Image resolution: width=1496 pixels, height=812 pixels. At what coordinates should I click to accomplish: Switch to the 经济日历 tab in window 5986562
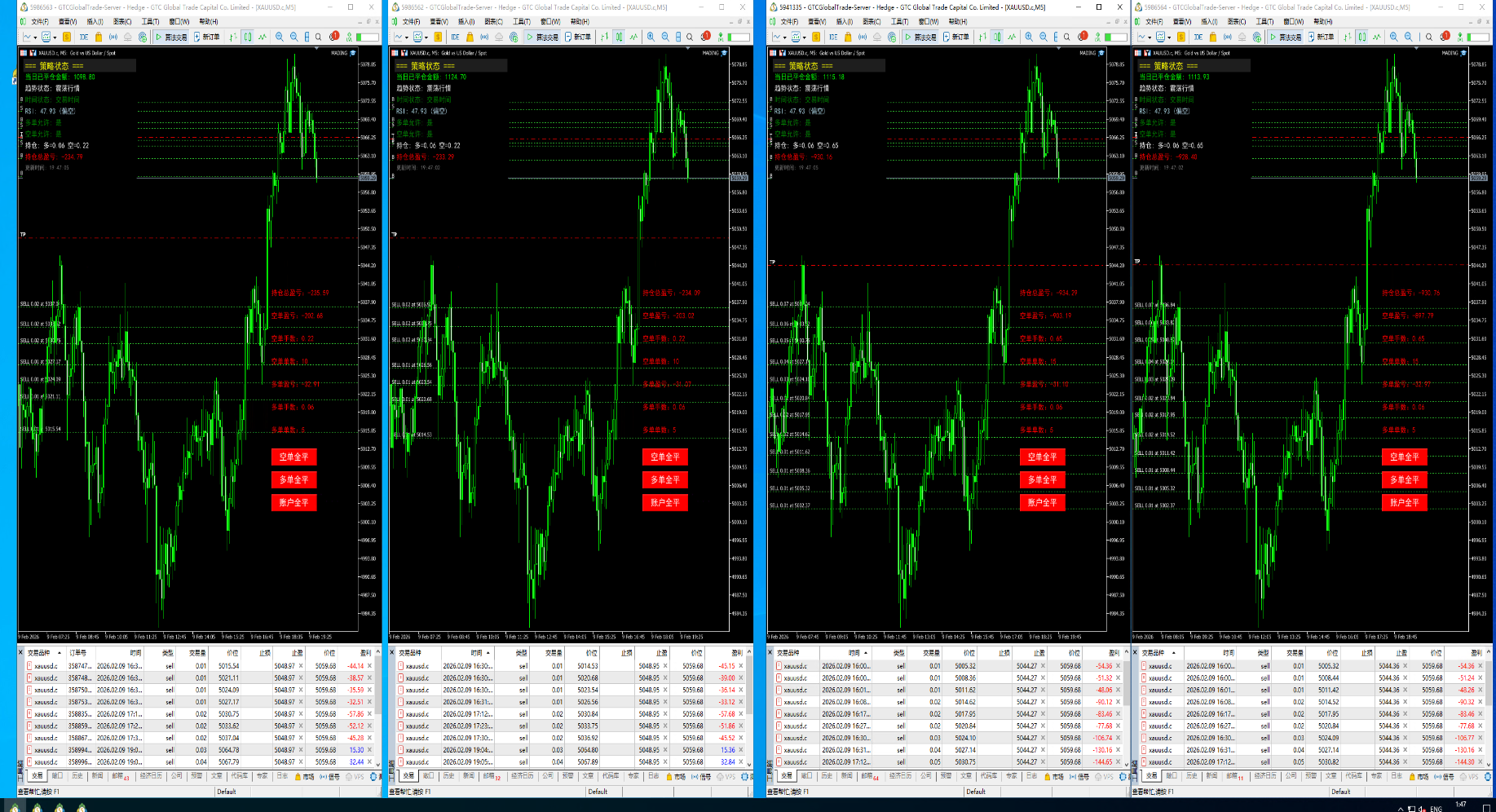523,776
